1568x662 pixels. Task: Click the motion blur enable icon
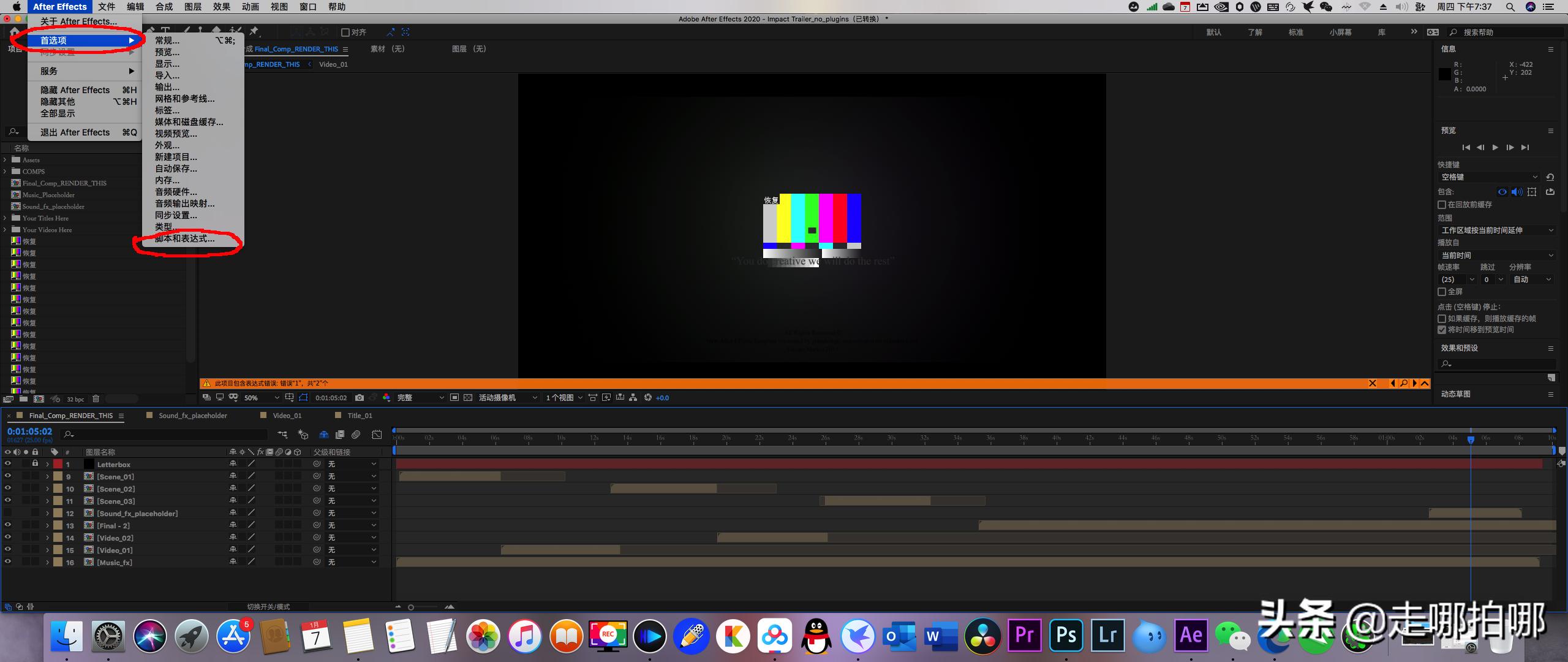[x=356, y=435]
